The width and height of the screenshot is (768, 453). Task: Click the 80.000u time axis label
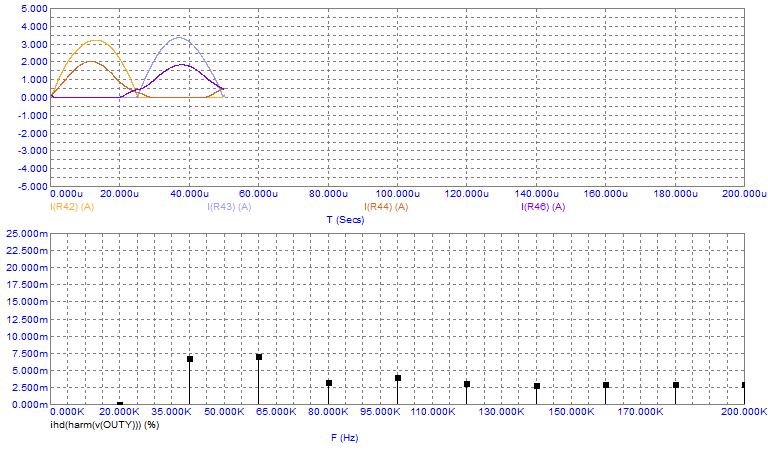[x=329, y=194]
